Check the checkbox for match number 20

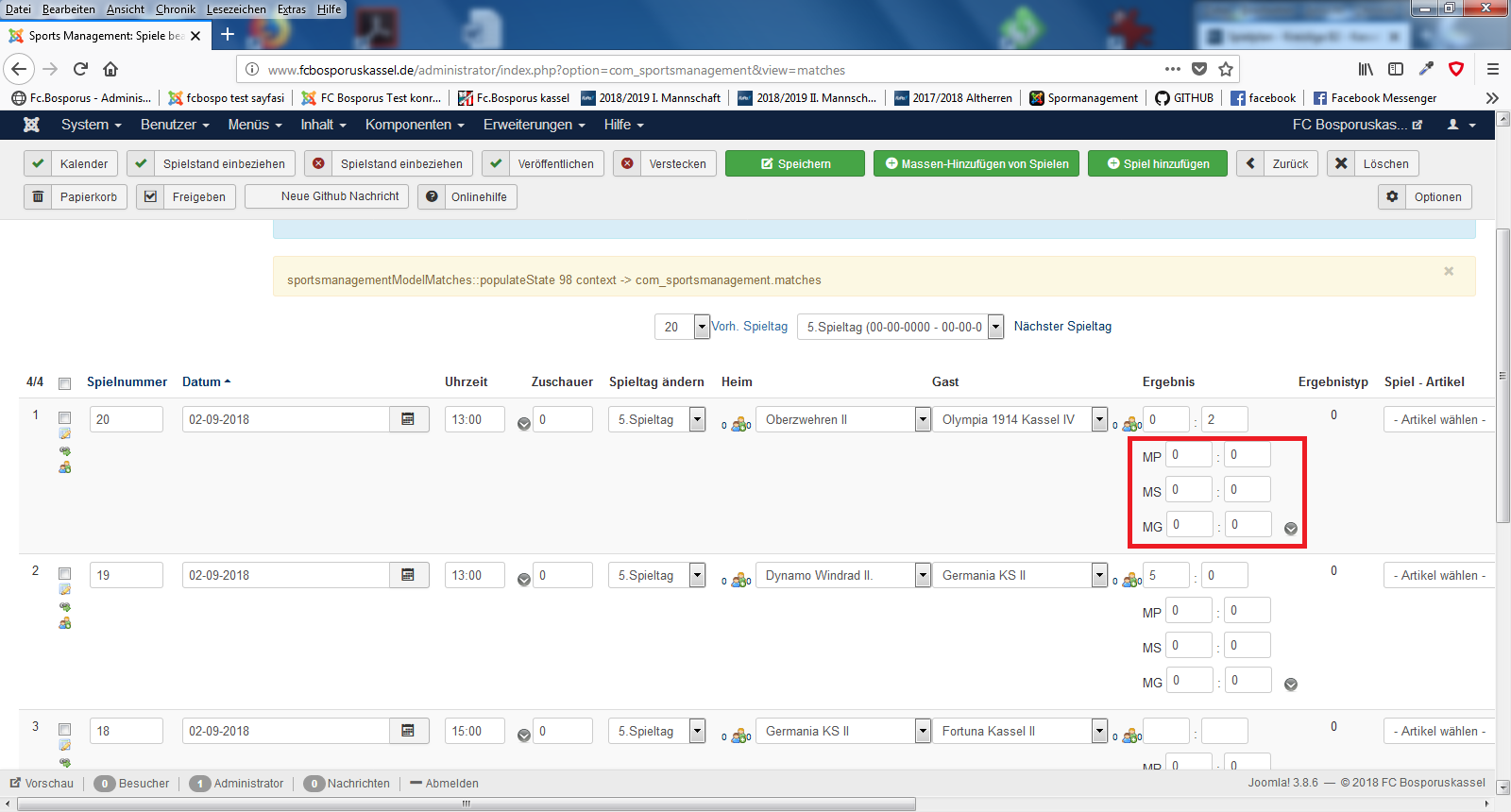click(x=65, y=417)
